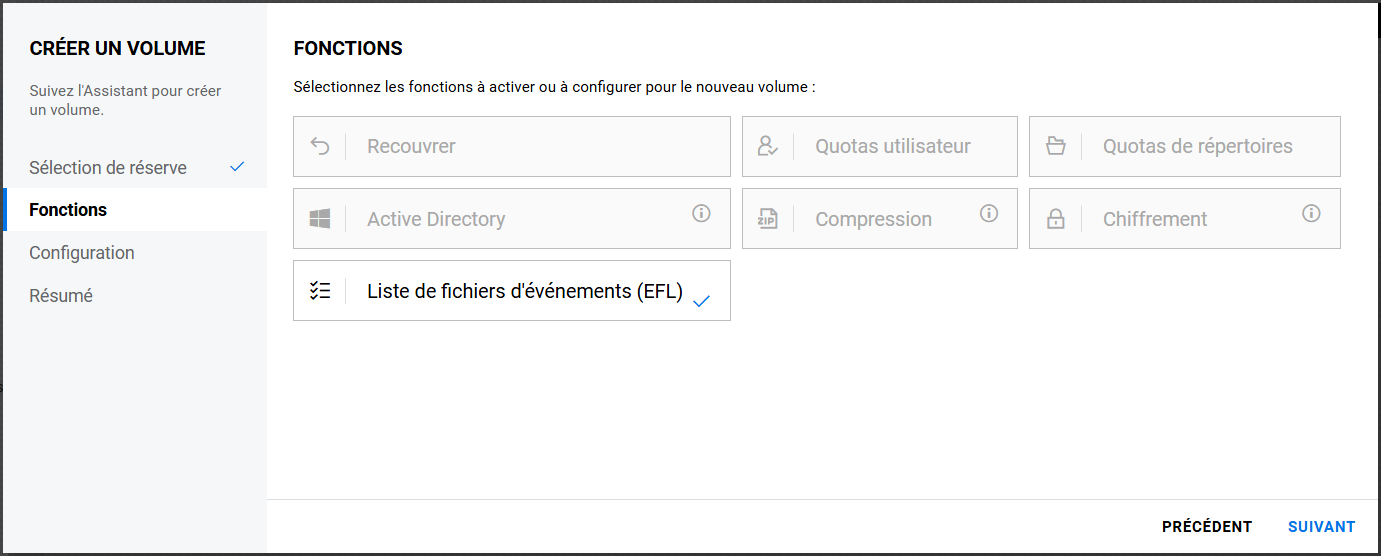The height and width of the screenshot is (556, 1381).
Task: Select the Fonctions step in sidebar
Action: 68,210
